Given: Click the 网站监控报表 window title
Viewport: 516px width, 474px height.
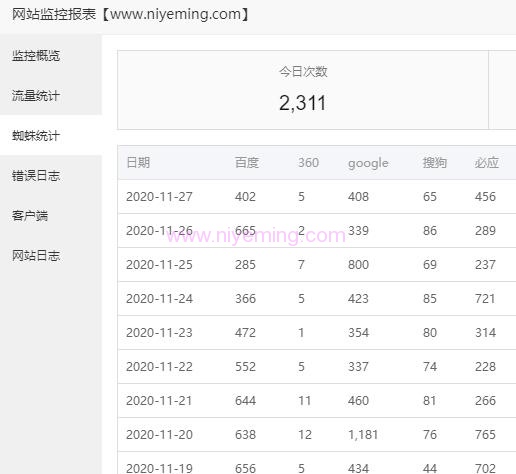Looking at the screenshot, I should point(54,14).
